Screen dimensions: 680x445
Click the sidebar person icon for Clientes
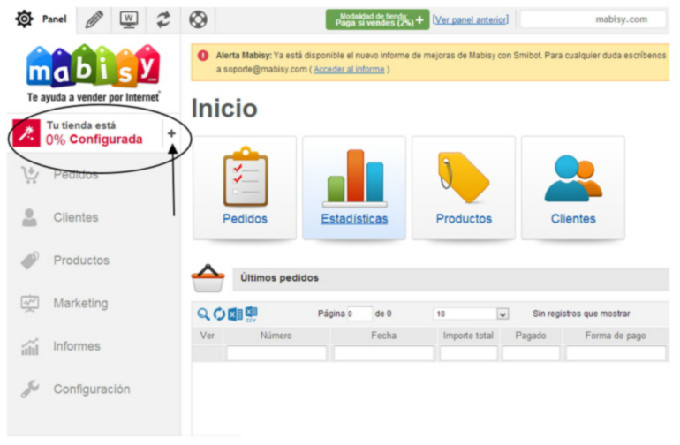(29, 217)
